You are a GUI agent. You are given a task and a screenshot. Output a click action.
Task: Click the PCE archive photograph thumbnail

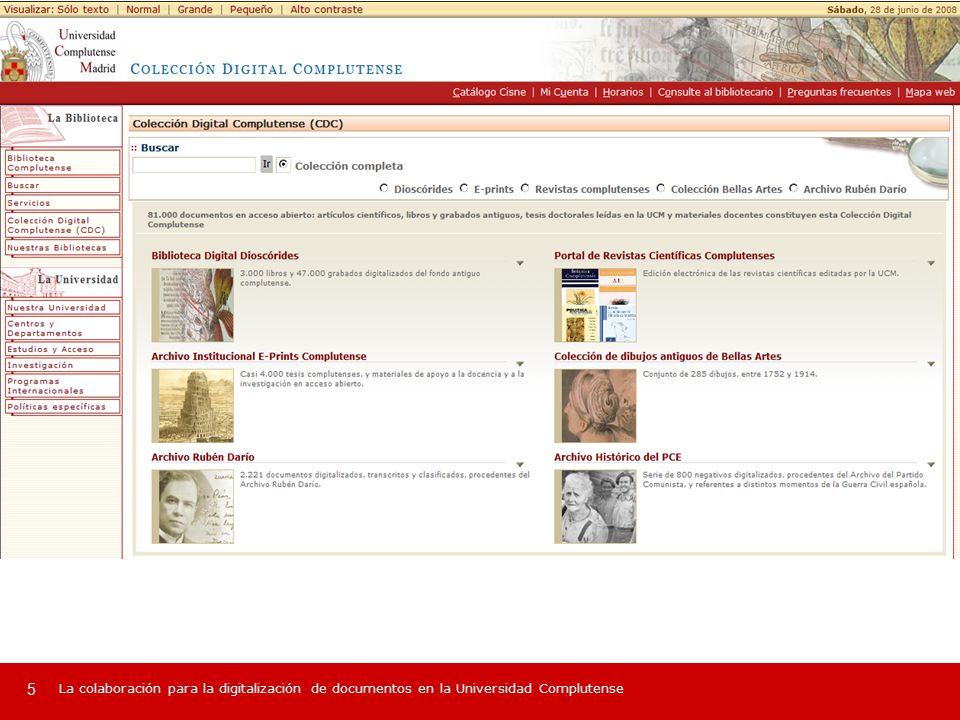[x=596, y=506]
